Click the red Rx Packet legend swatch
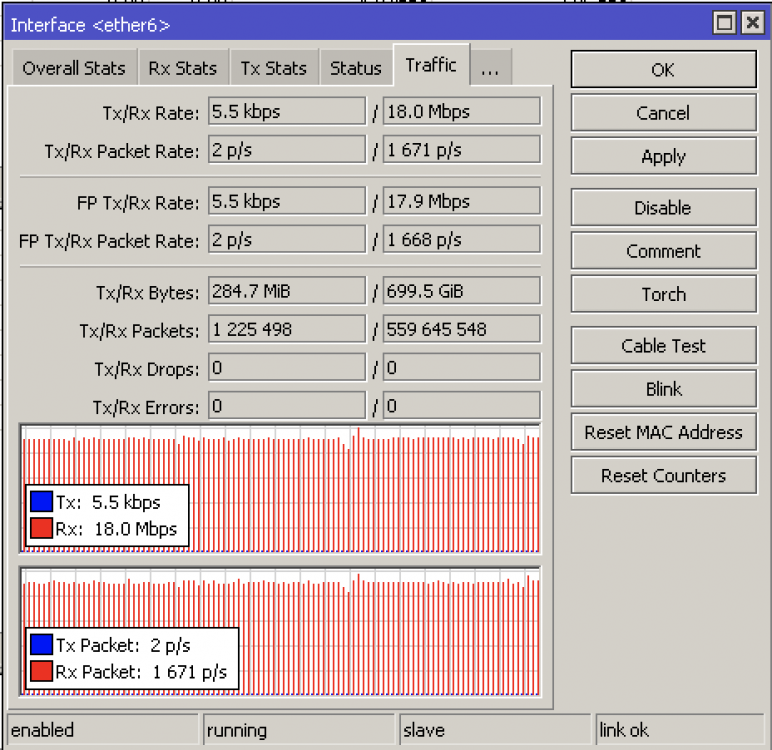This screenshot has height=750, width=772. (x=41, y=672)
